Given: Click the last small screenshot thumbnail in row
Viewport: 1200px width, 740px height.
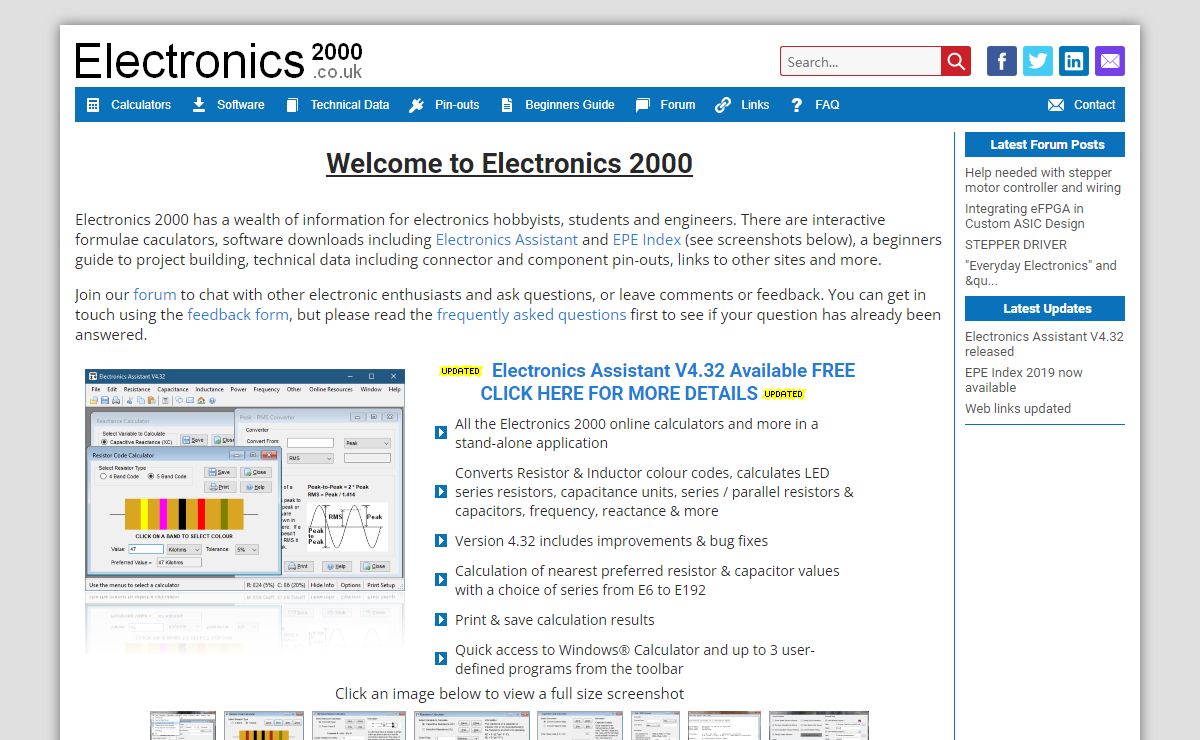Looking at the screenshot, I should tap(819, 726).
